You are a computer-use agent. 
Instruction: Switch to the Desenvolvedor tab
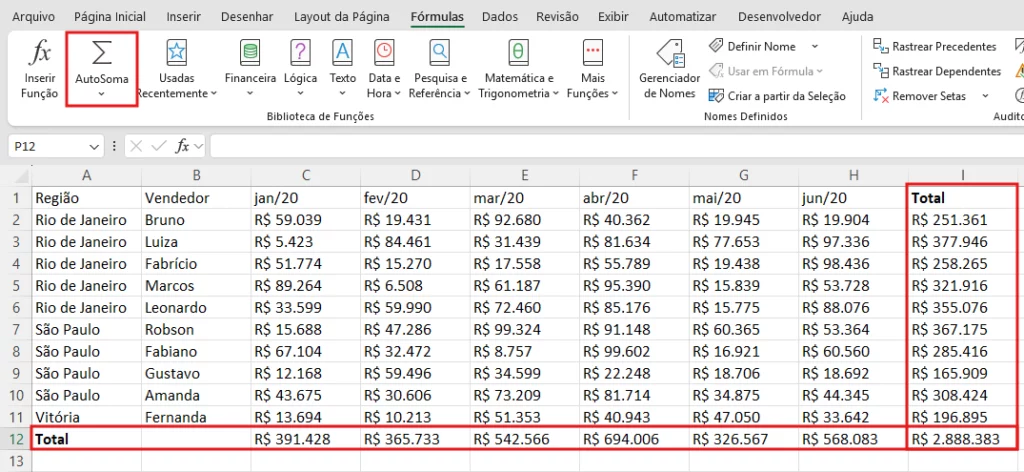779,17
